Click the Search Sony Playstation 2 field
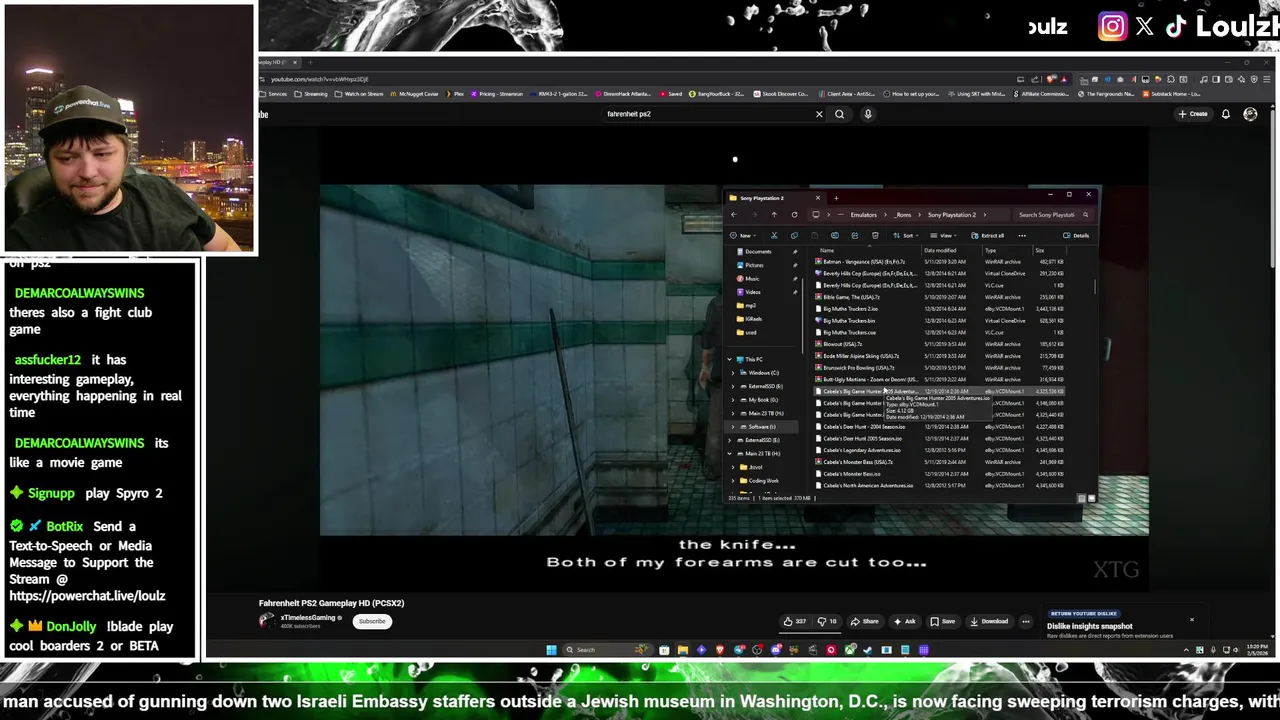This screenshot has width=1280, height=720. coord(1053,215)
